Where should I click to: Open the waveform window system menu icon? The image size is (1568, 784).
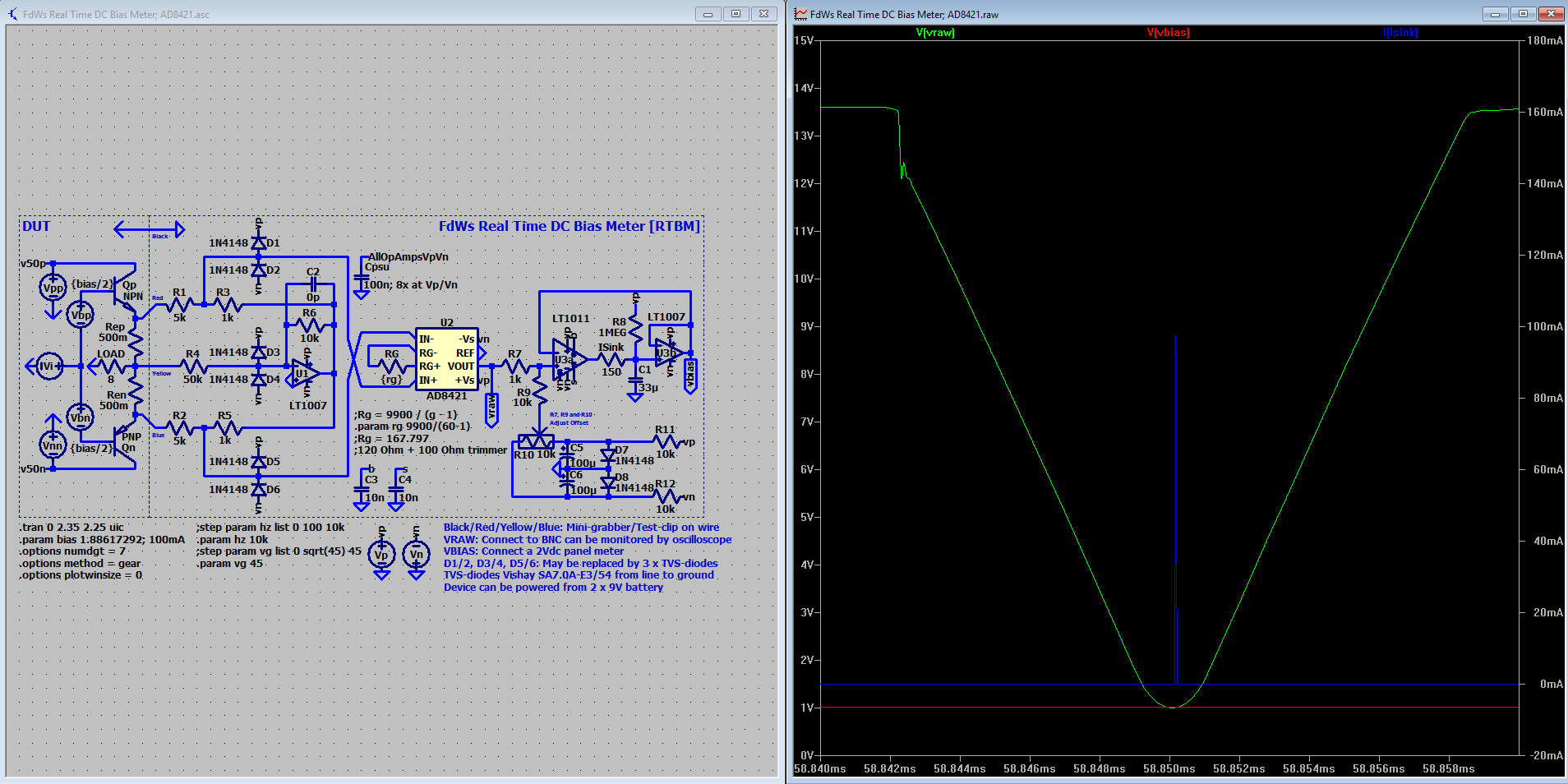click(800, 14)
